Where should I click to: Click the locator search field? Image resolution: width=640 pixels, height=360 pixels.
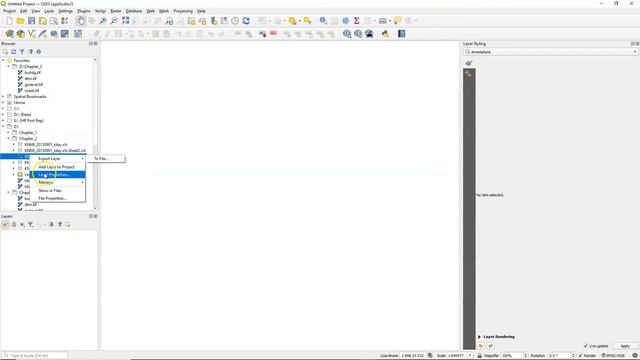(34, 356)
